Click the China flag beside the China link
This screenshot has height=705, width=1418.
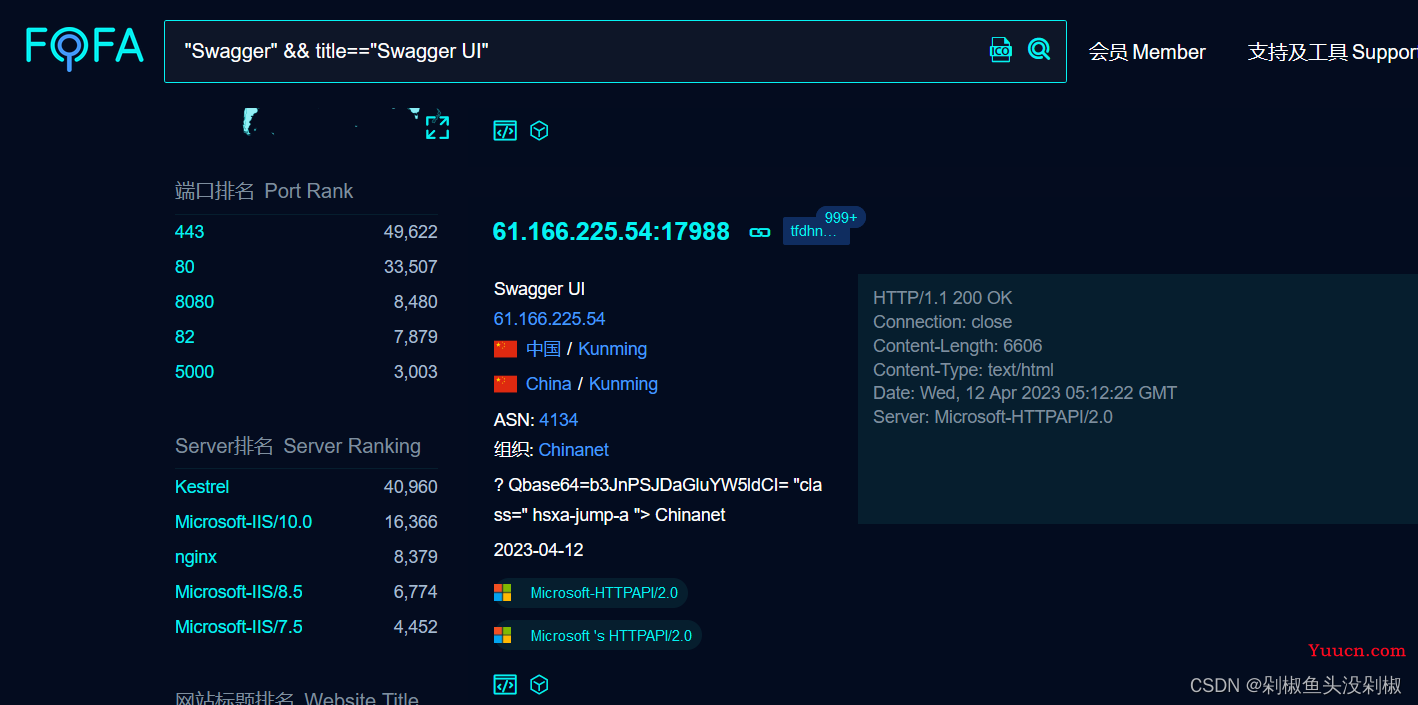(x=506, y=384)
